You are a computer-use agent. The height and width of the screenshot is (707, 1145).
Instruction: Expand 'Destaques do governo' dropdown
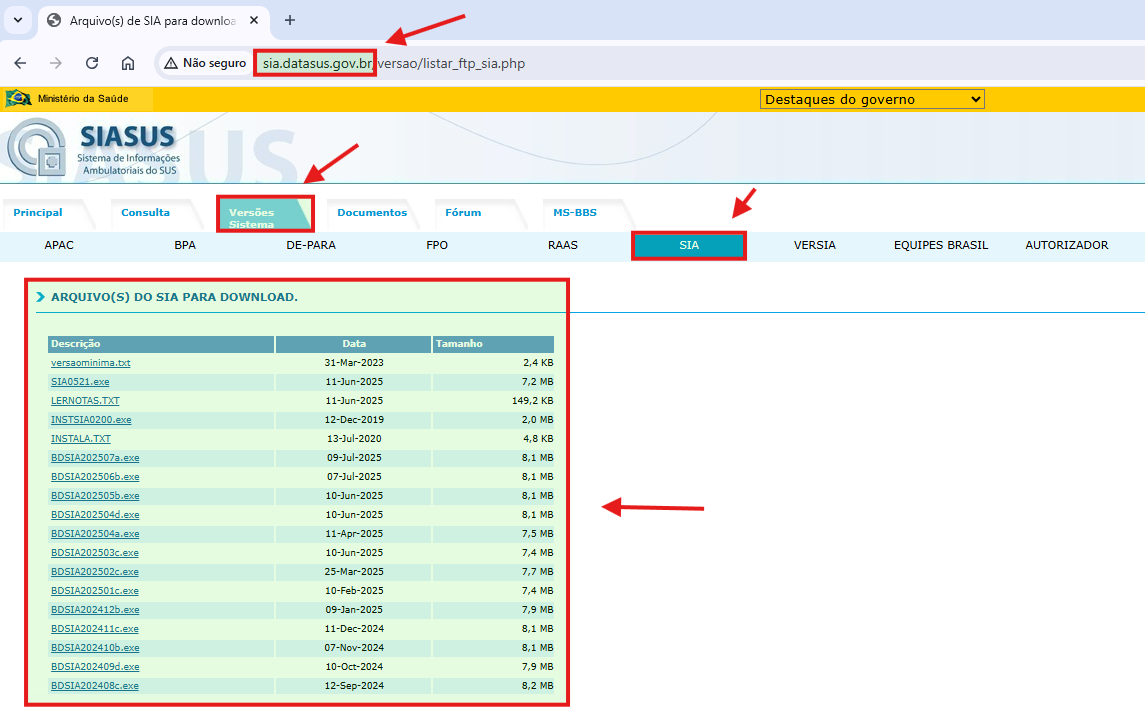point(872,99)
